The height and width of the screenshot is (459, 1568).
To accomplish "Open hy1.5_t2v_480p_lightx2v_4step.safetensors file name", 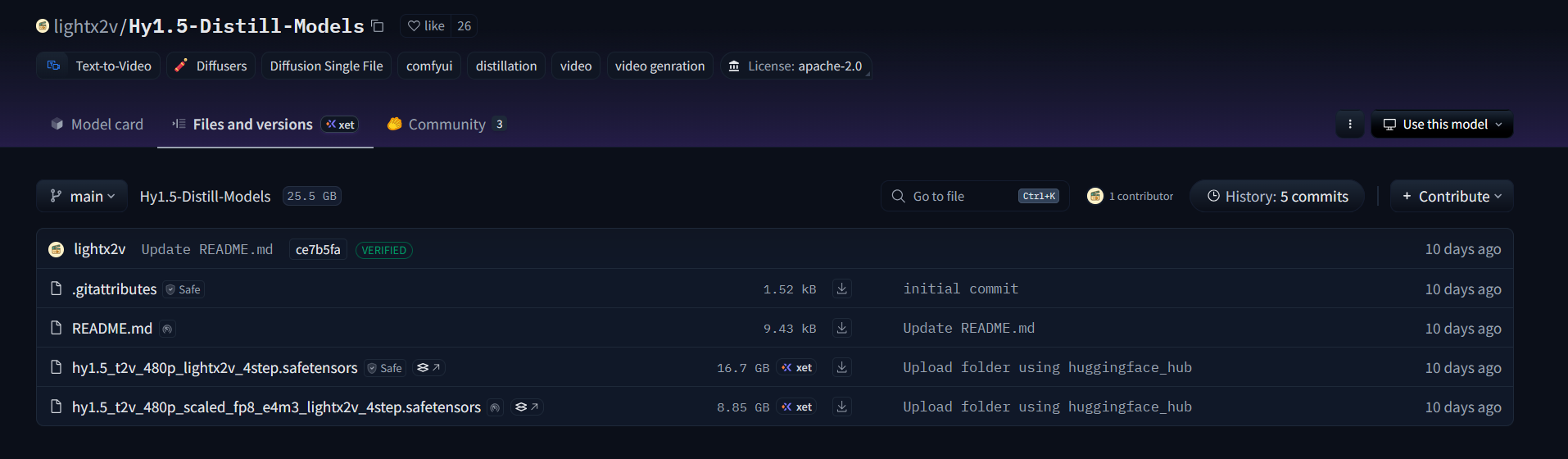I will point(215,367).
